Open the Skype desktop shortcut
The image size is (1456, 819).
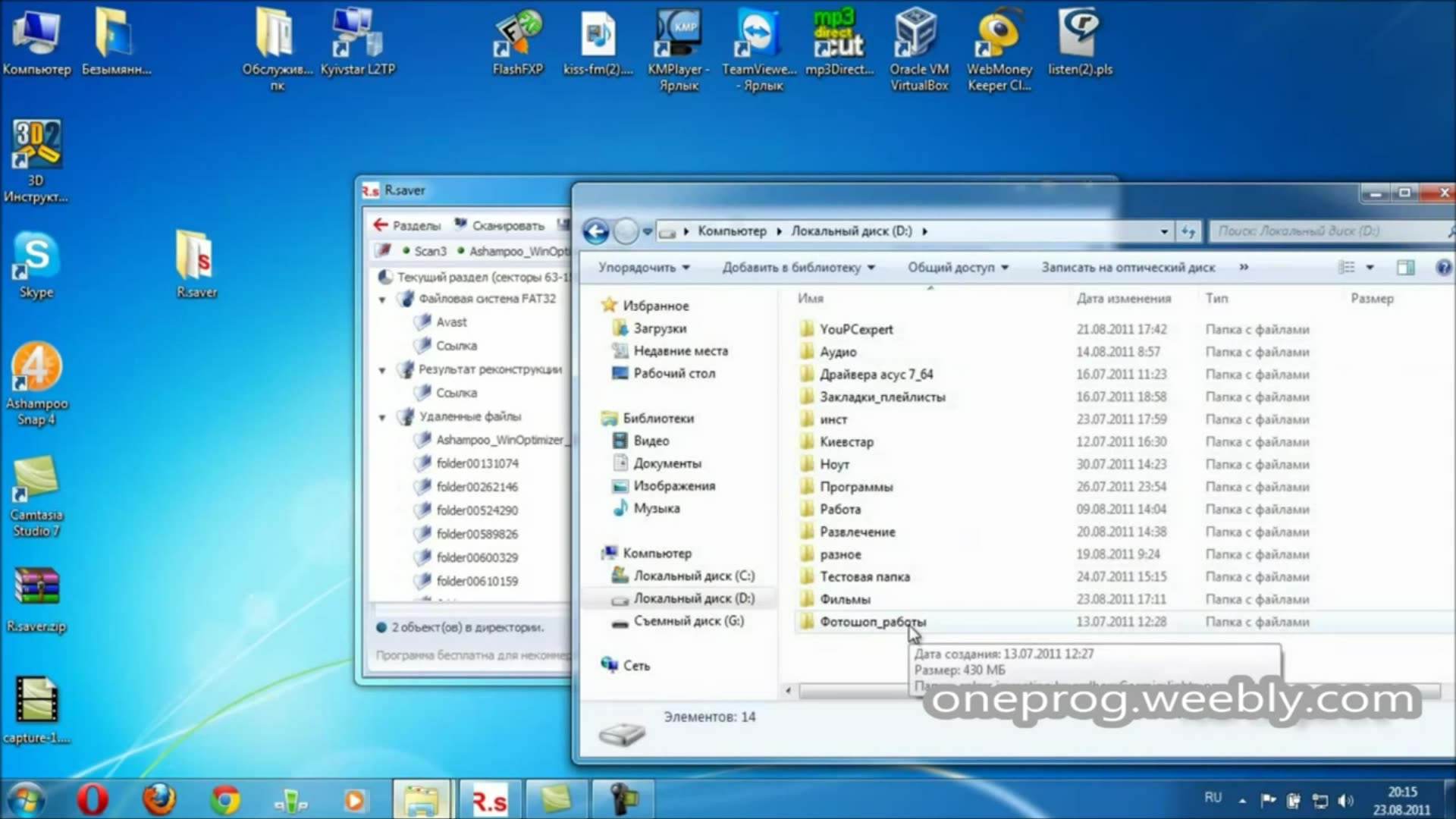click(x=36, y=265)
